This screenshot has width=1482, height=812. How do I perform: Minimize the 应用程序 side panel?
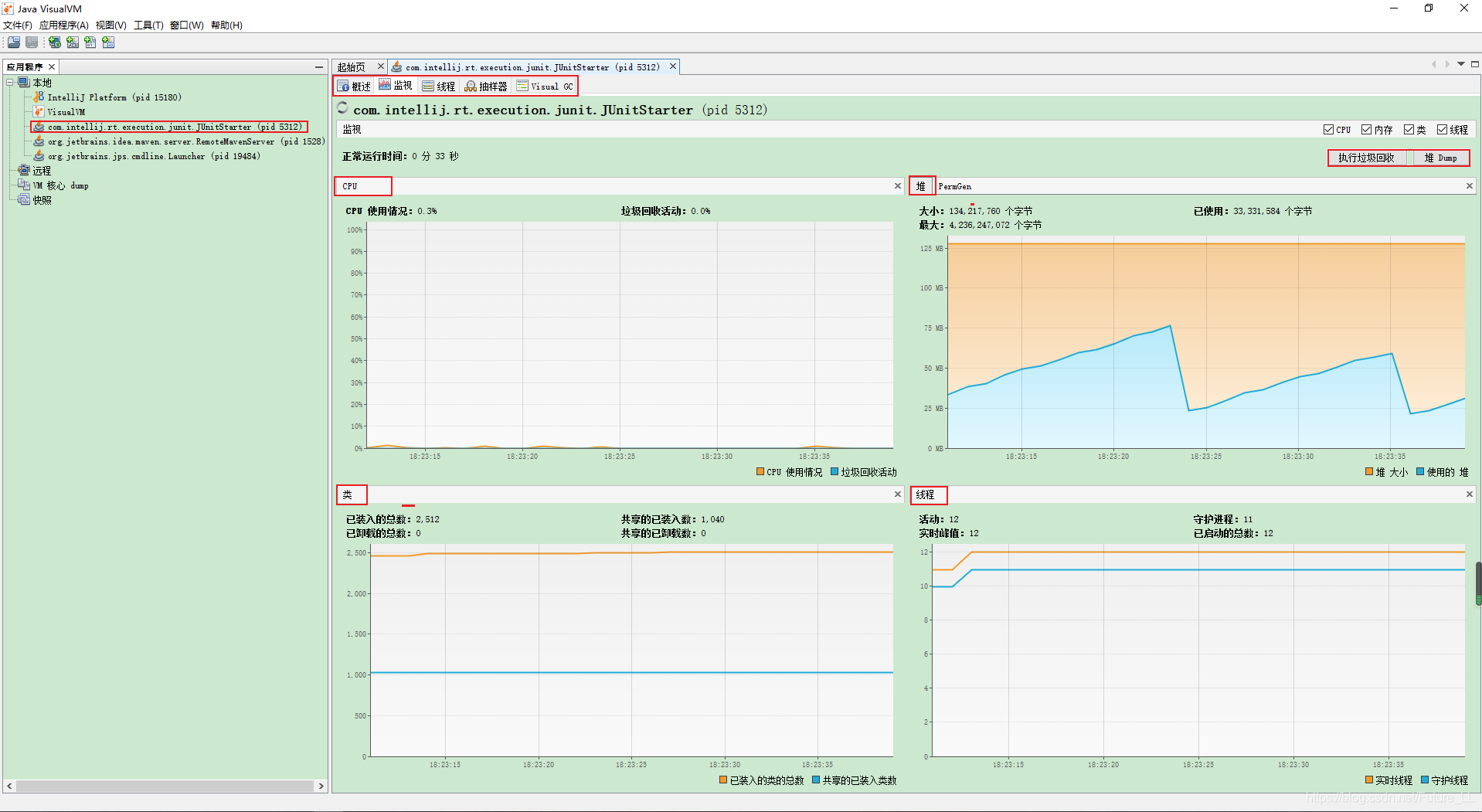319,67
